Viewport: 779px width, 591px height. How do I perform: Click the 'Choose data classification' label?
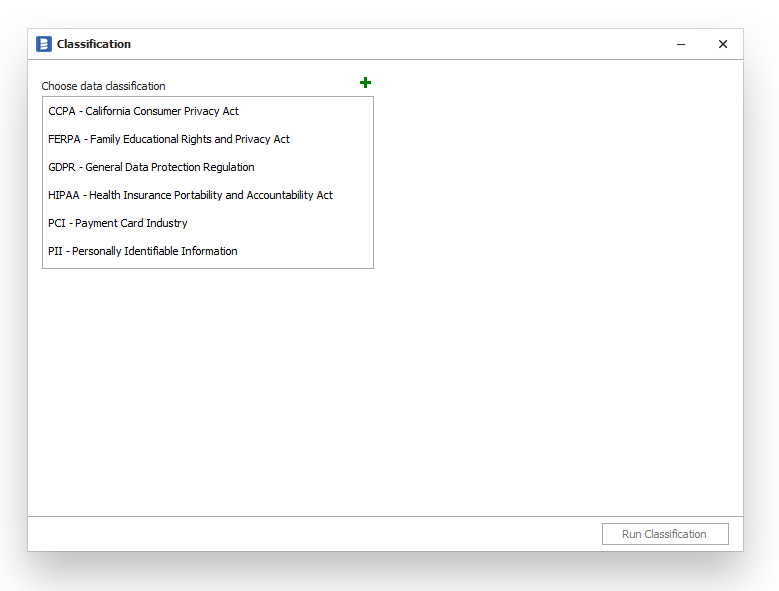click(103, 86)
